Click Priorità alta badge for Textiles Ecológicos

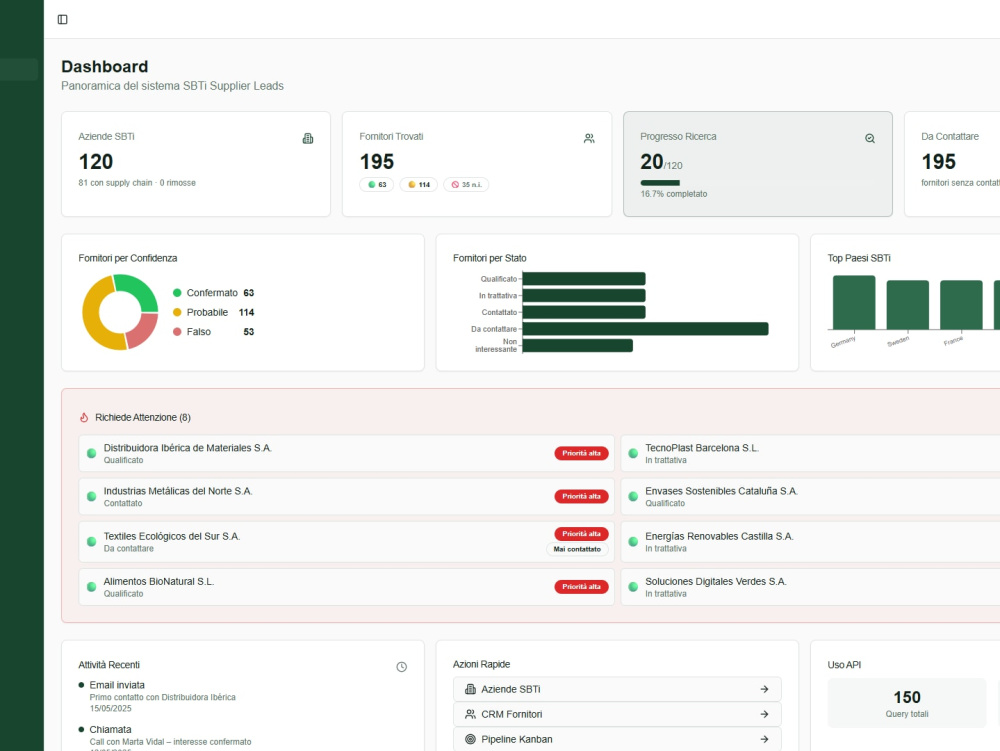(x=581, y=534)
